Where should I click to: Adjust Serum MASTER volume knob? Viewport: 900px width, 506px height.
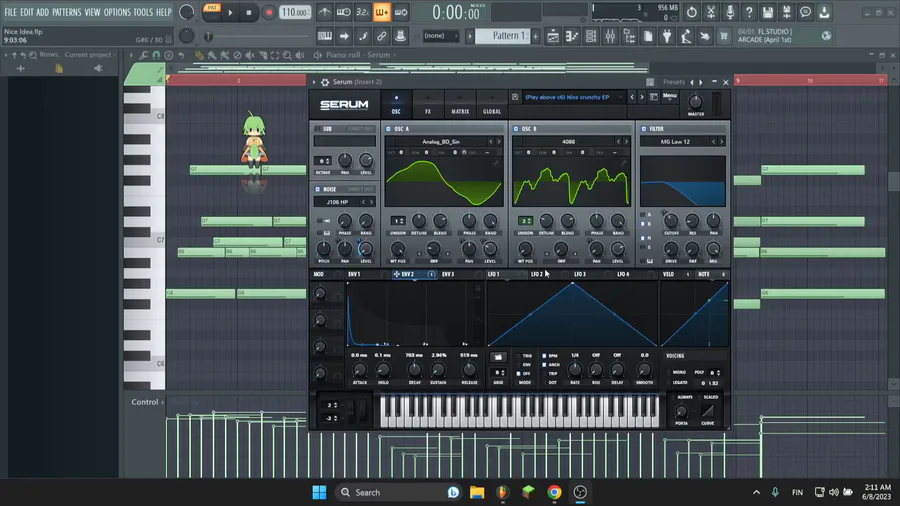click(x=695, y=103)
